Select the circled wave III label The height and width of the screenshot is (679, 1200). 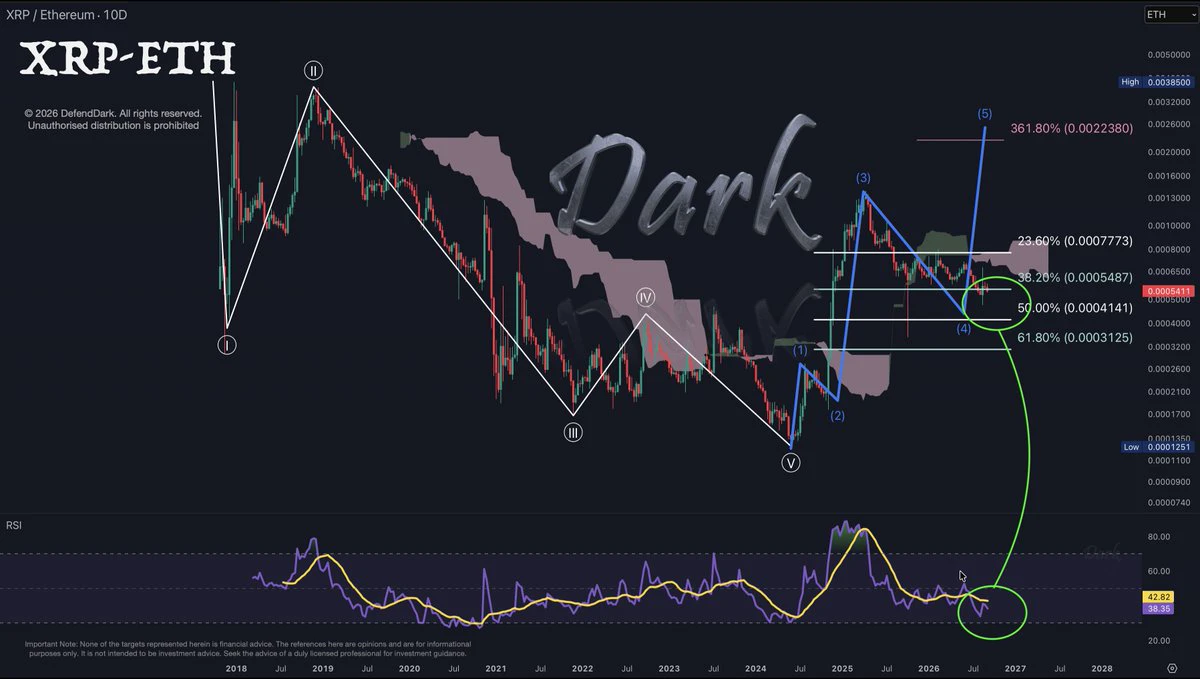[x=573, y=432]
